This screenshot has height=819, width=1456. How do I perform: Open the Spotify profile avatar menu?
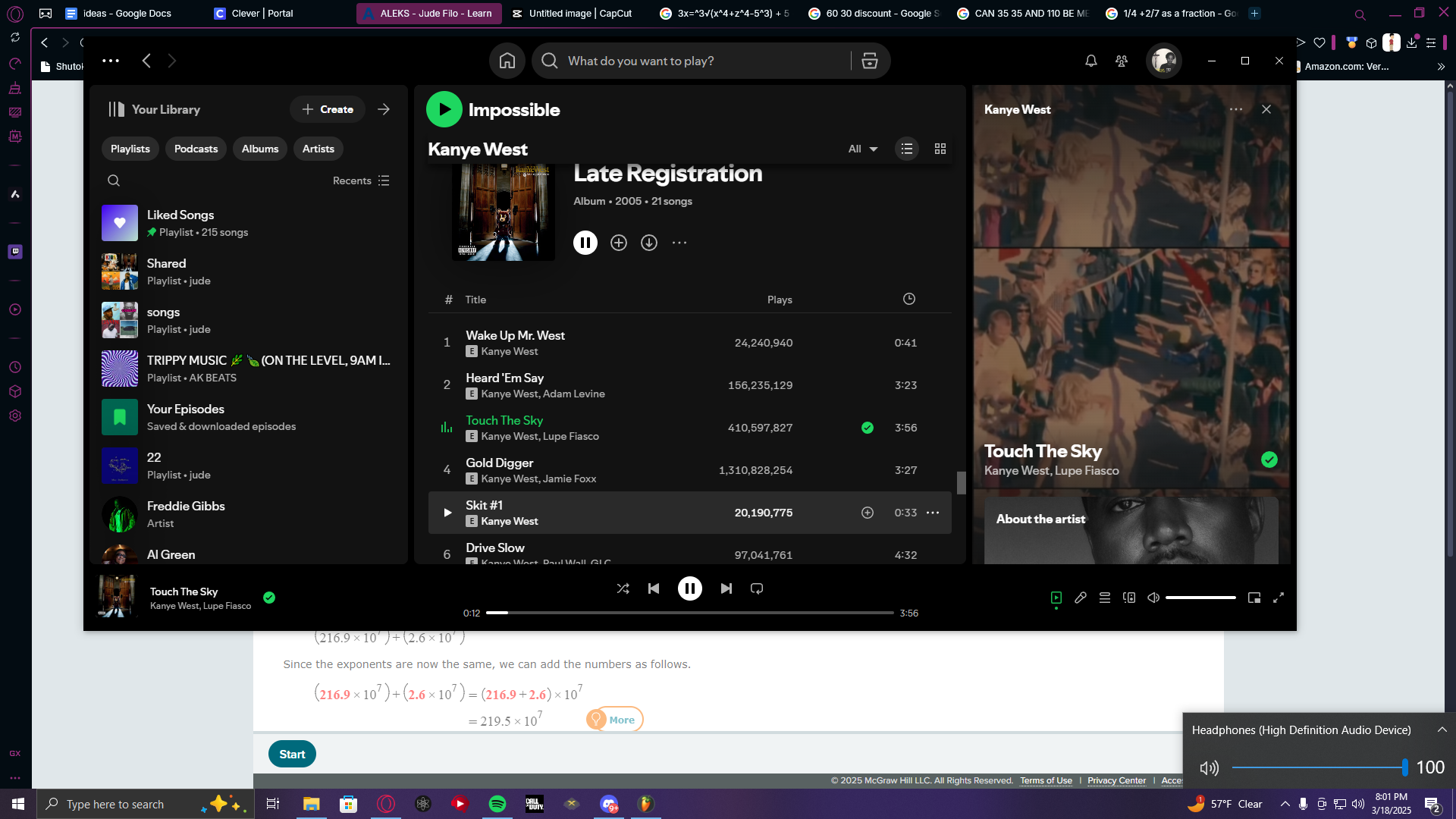coord(1163,61)
